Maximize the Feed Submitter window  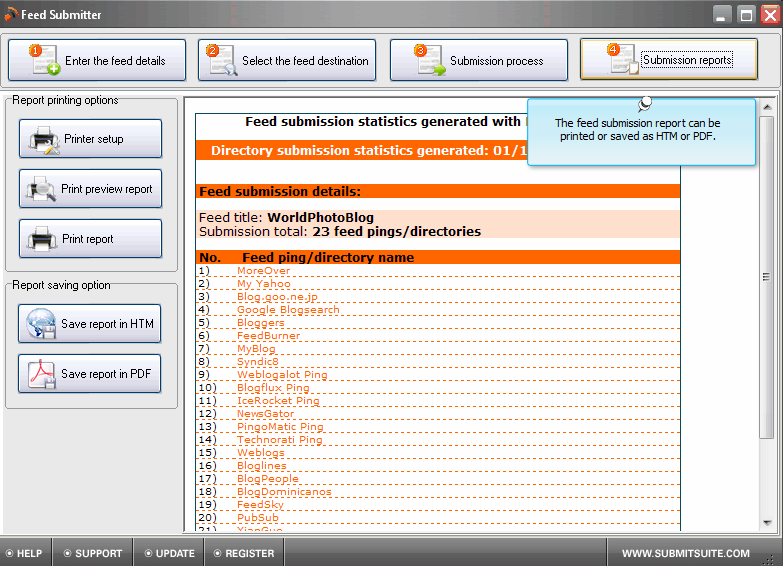coord(747,14)
